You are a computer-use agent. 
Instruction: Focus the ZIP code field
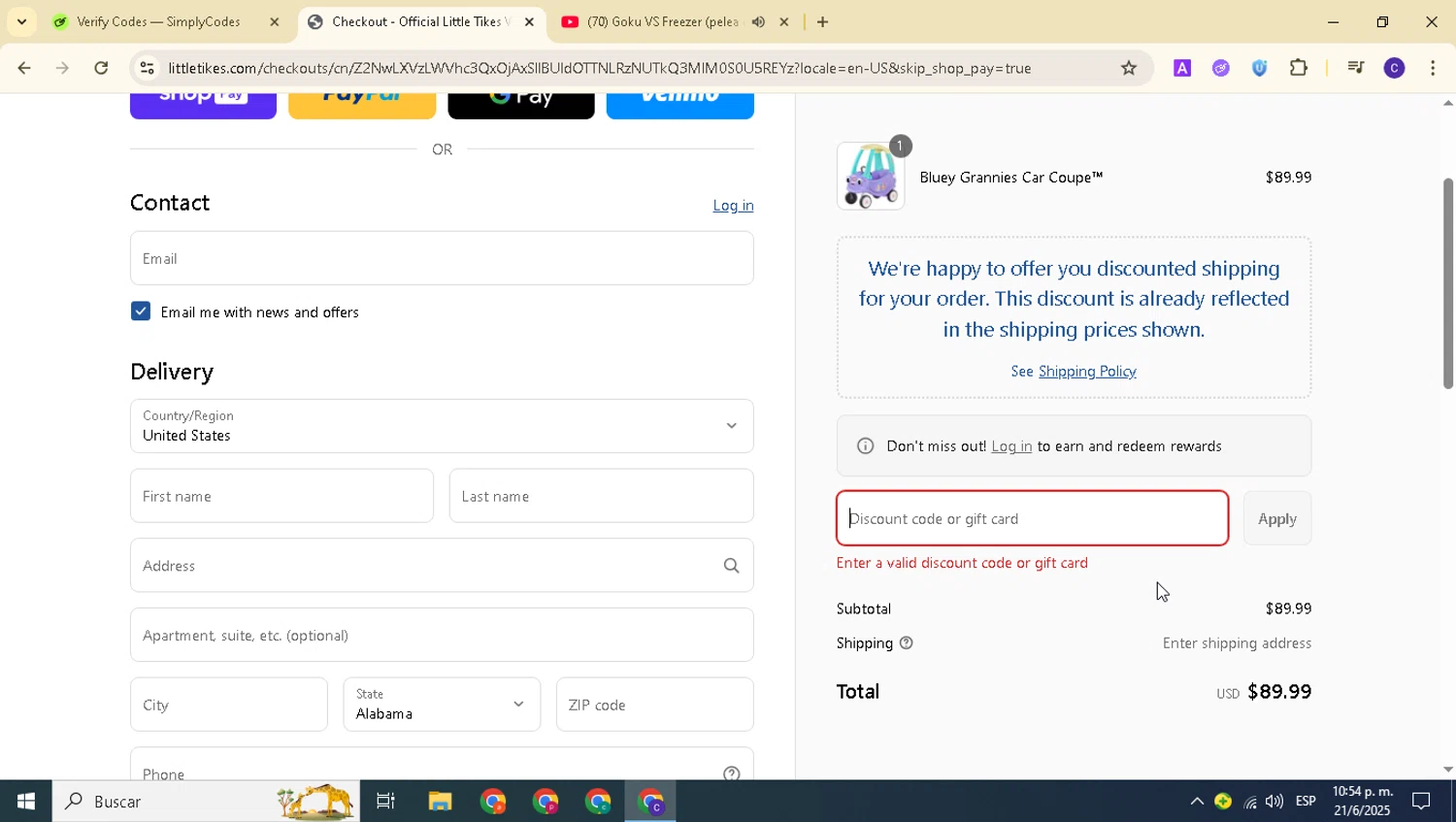click(655, 705)
